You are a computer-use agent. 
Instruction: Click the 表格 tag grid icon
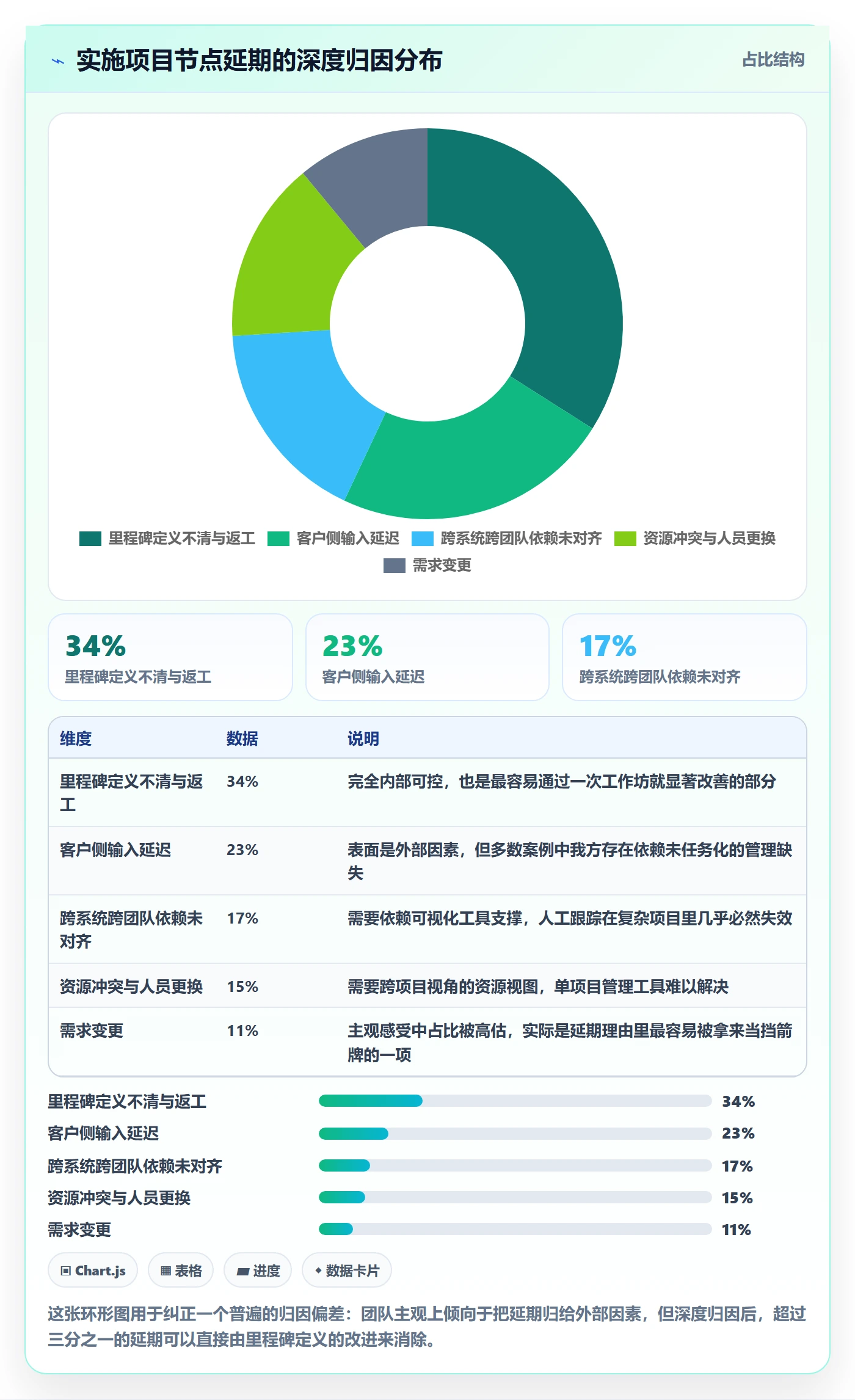166,1271
